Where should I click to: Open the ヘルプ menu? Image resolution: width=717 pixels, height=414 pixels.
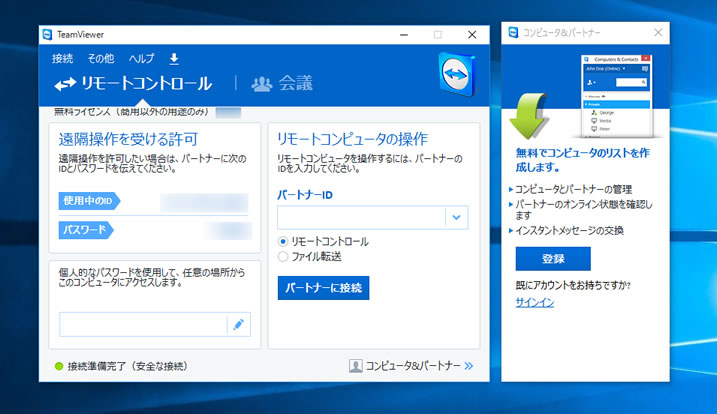(x=141, y=59)
